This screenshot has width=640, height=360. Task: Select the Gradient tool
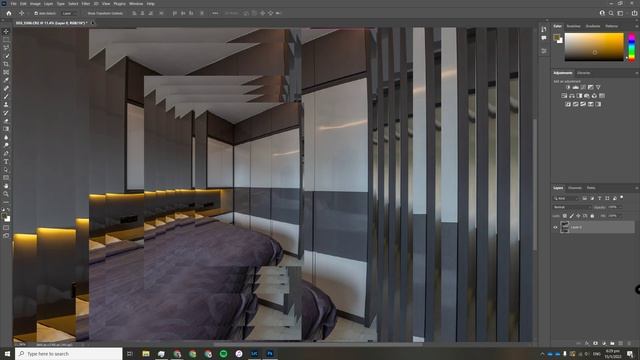(6, 129)
